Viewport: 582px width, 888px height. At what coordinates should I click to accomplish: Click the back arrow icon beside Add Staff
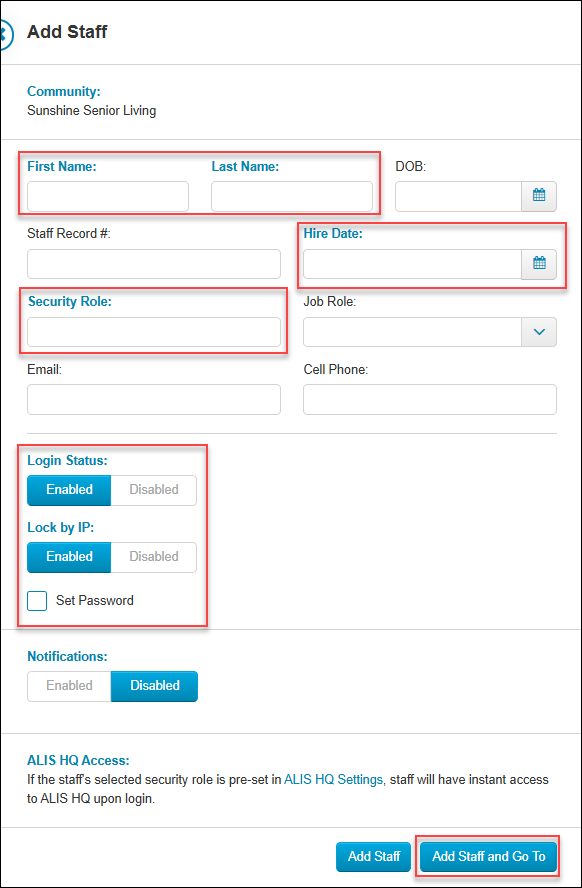(6, 31)
